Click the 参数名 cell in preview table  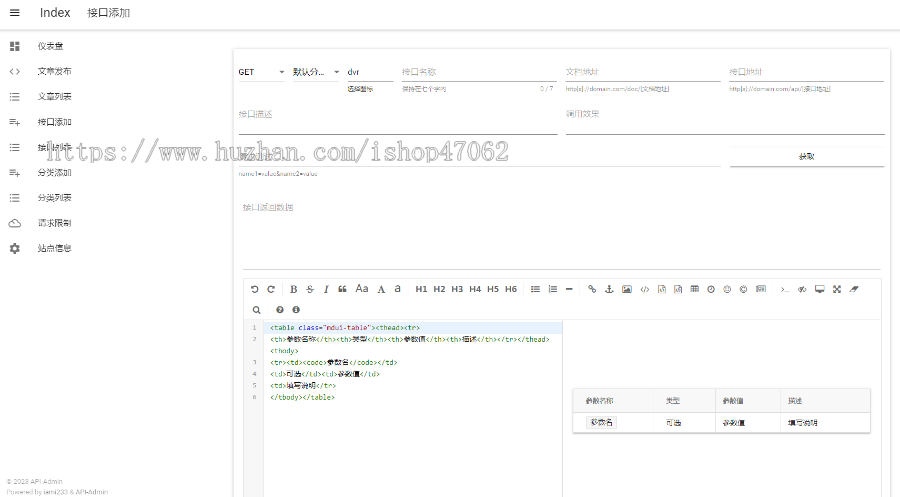pos(602,422)
